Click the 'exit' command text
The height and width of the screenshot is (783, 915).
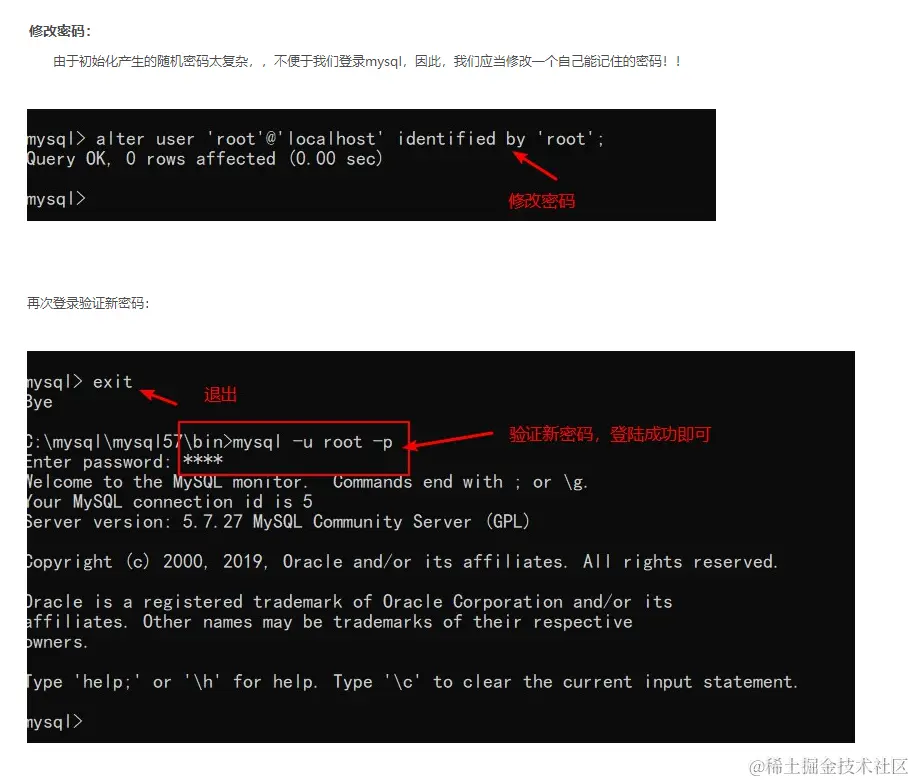pos(113,382)
